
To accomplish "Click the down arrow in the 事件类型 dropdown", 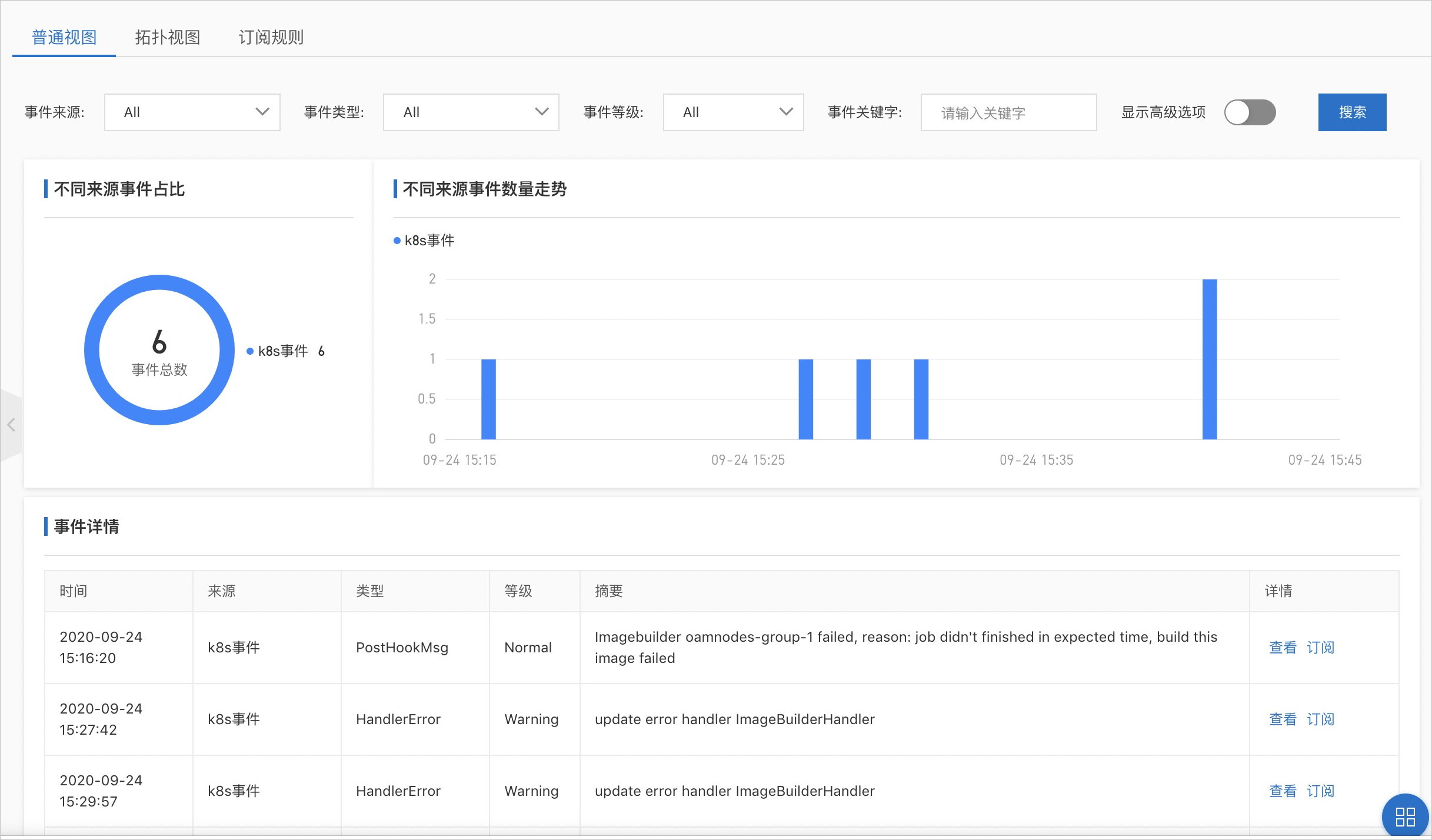I will 542,112.
